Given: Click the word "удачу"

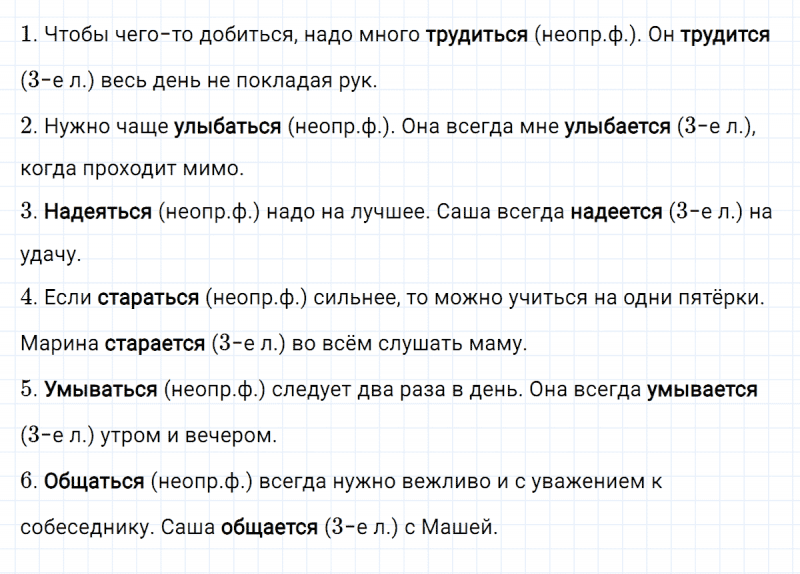Looking at the screenshot, I should pyautogui.click(x=48, y=256).
